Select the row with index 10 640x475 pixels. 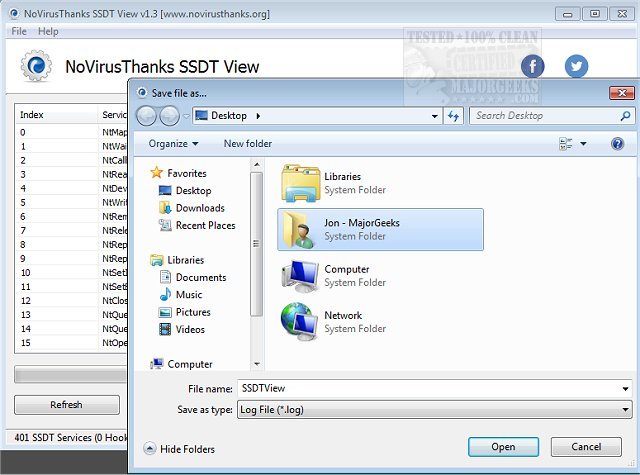pos(71,273)
